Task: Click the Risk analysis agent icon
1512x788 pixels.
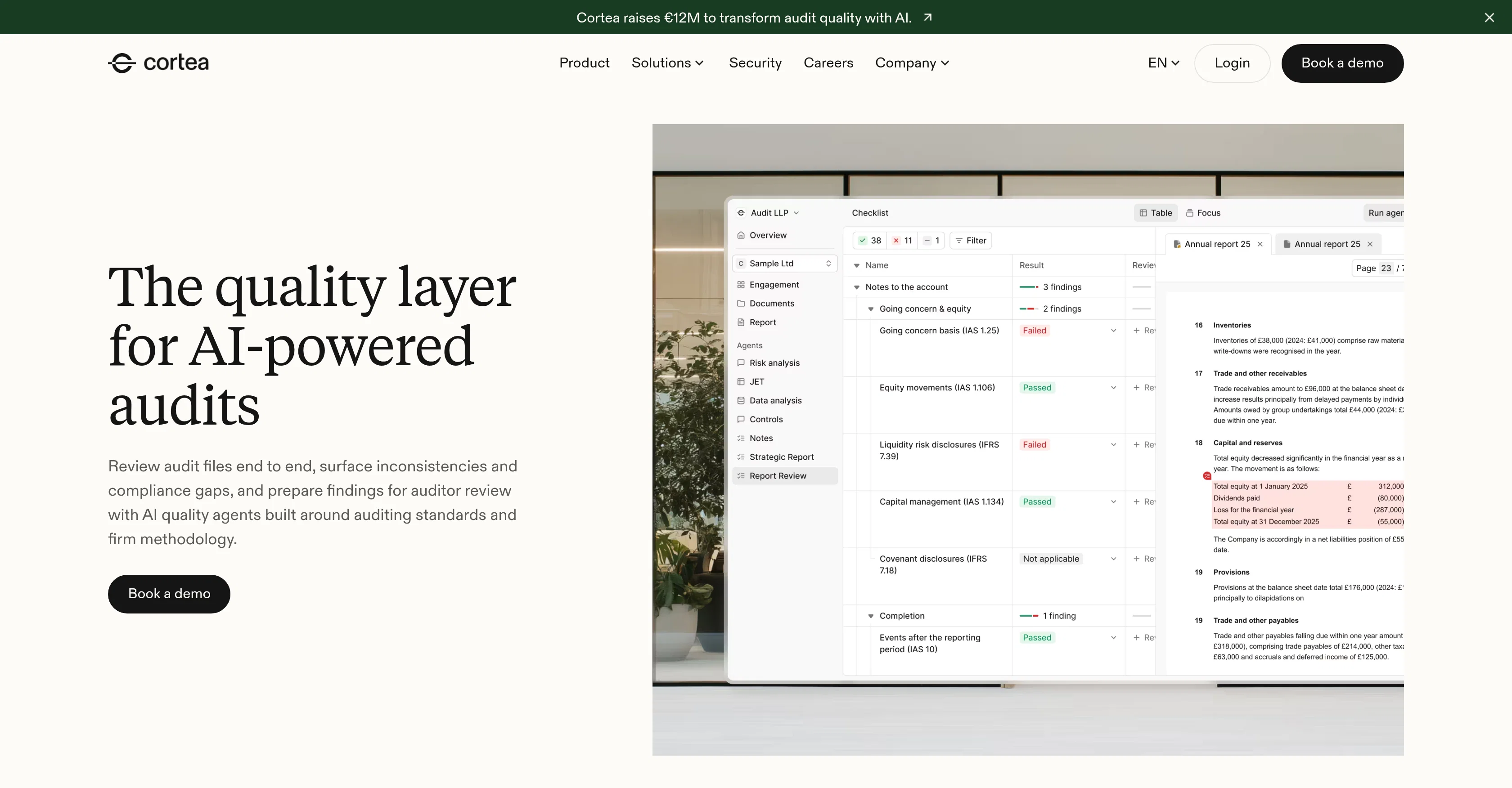Action: pyautogui.click(x=741, y=363)
